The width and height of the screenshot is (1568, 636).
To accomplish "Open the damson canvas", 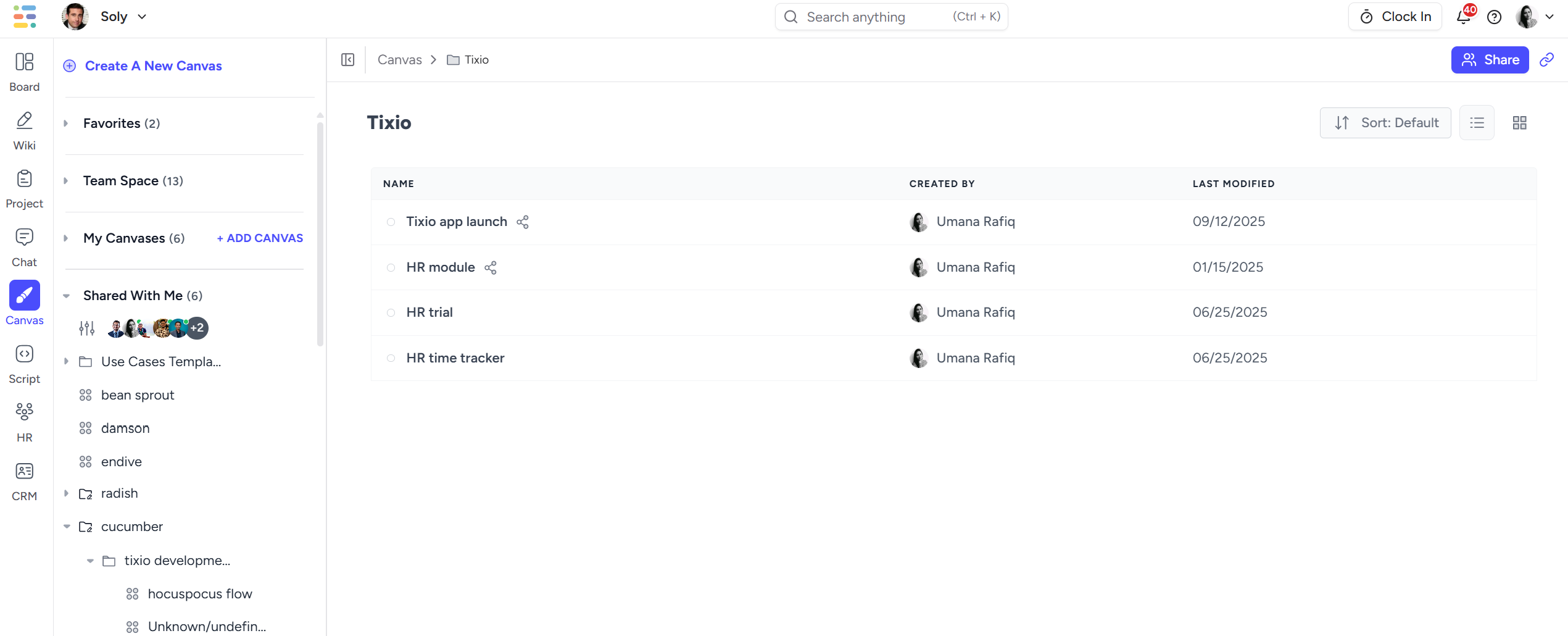I will tap(125, 429).
